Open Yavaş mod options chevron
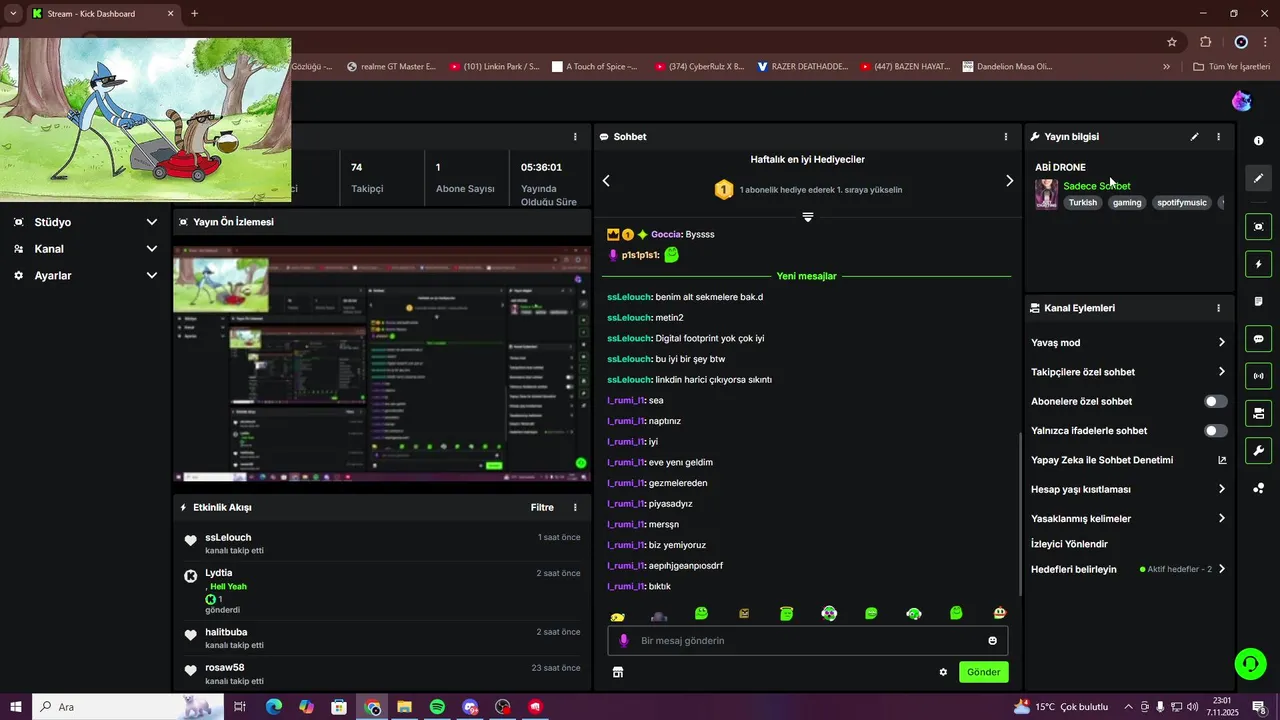The width and height of the screenshot is (1280, 720). click(x=1221, y=343)
